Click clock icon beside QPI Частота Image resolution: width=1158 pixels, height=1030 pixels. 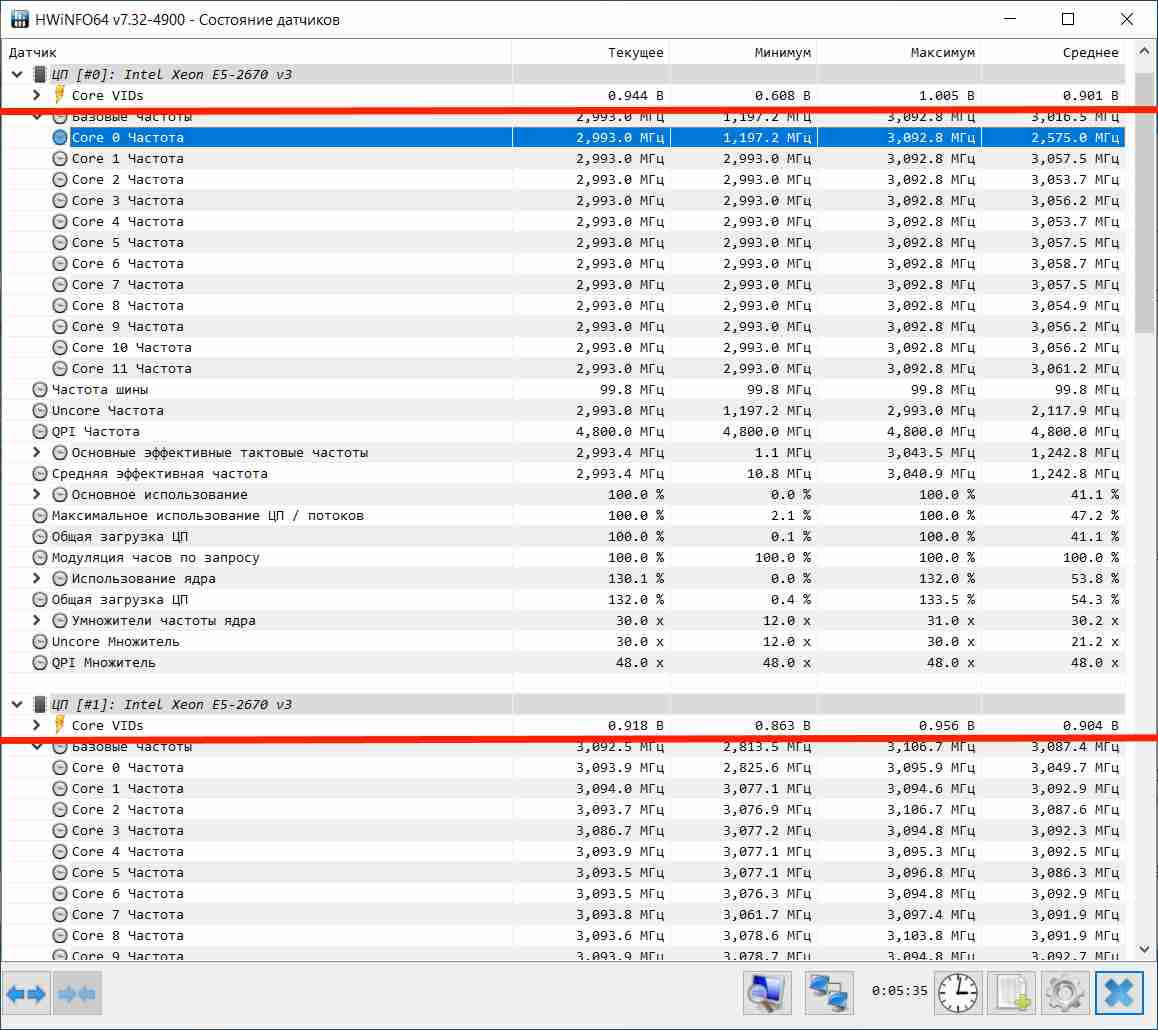tap(40, 431)
